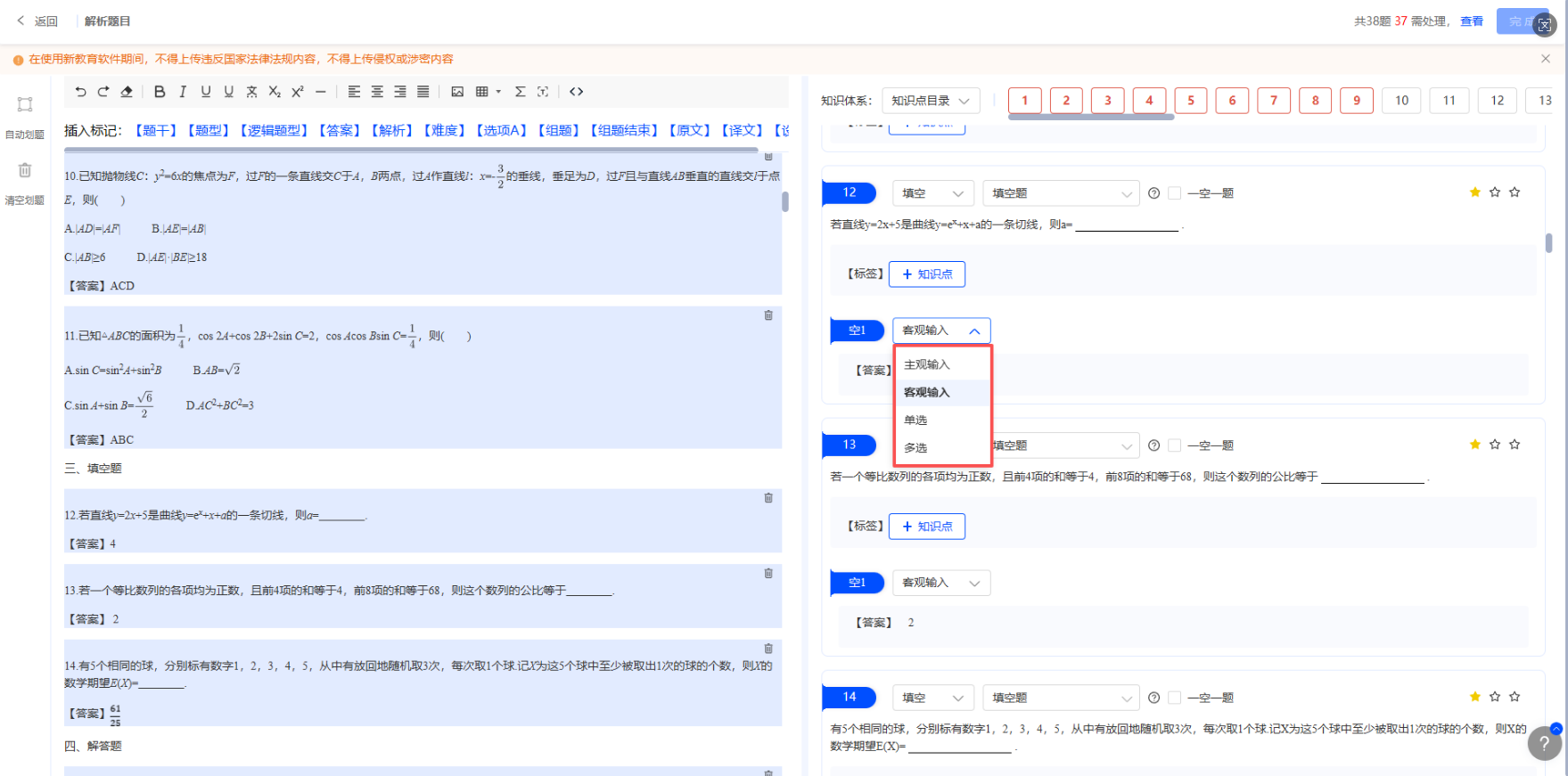Open question 12's 填空题 subtype dropdown
The height and width of the screenshot is (776, 1568).
1061,193
